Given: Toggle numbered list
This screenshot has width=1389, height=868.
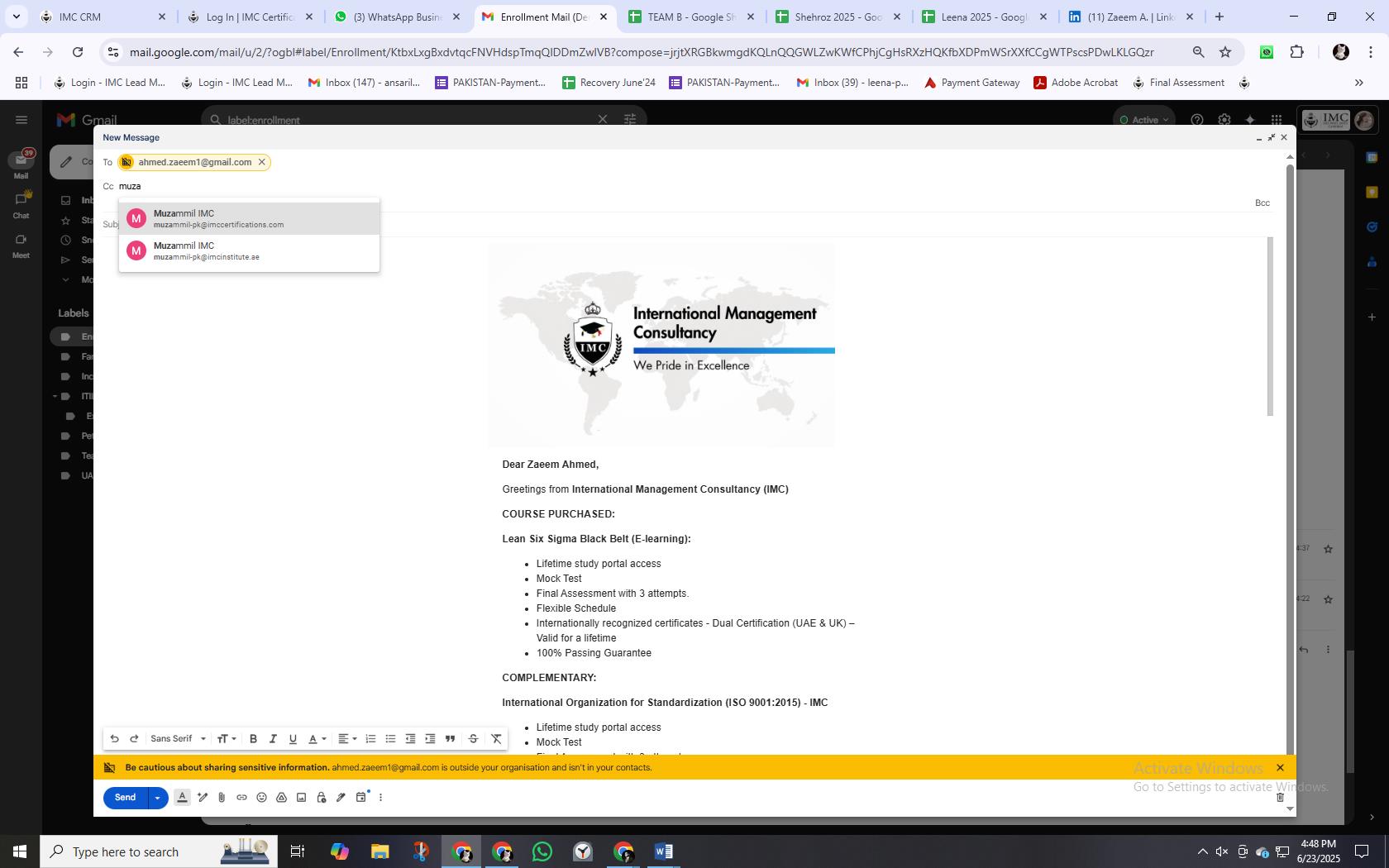Looking at the screenshot, I should (x=370, y=739).
